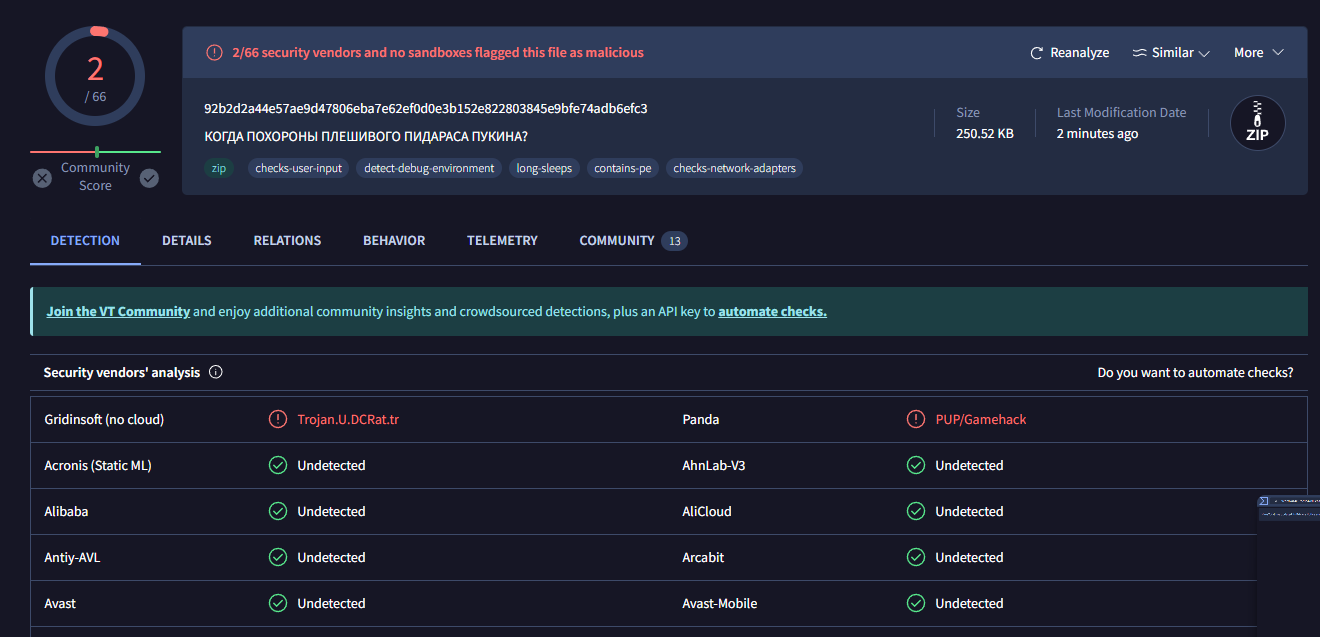The image size is (1320, 637).
Task: Follow the Join the VT Community link
Action: click(118, 311)
